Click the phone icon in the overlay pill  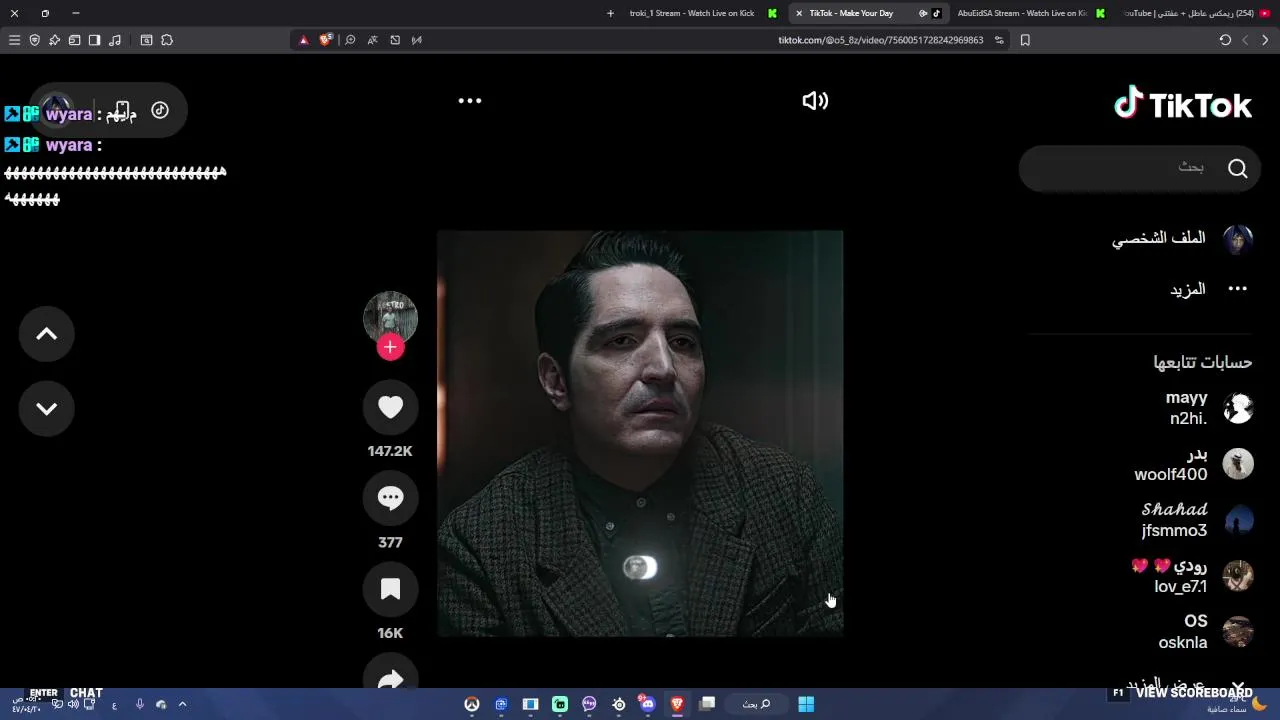122,110
